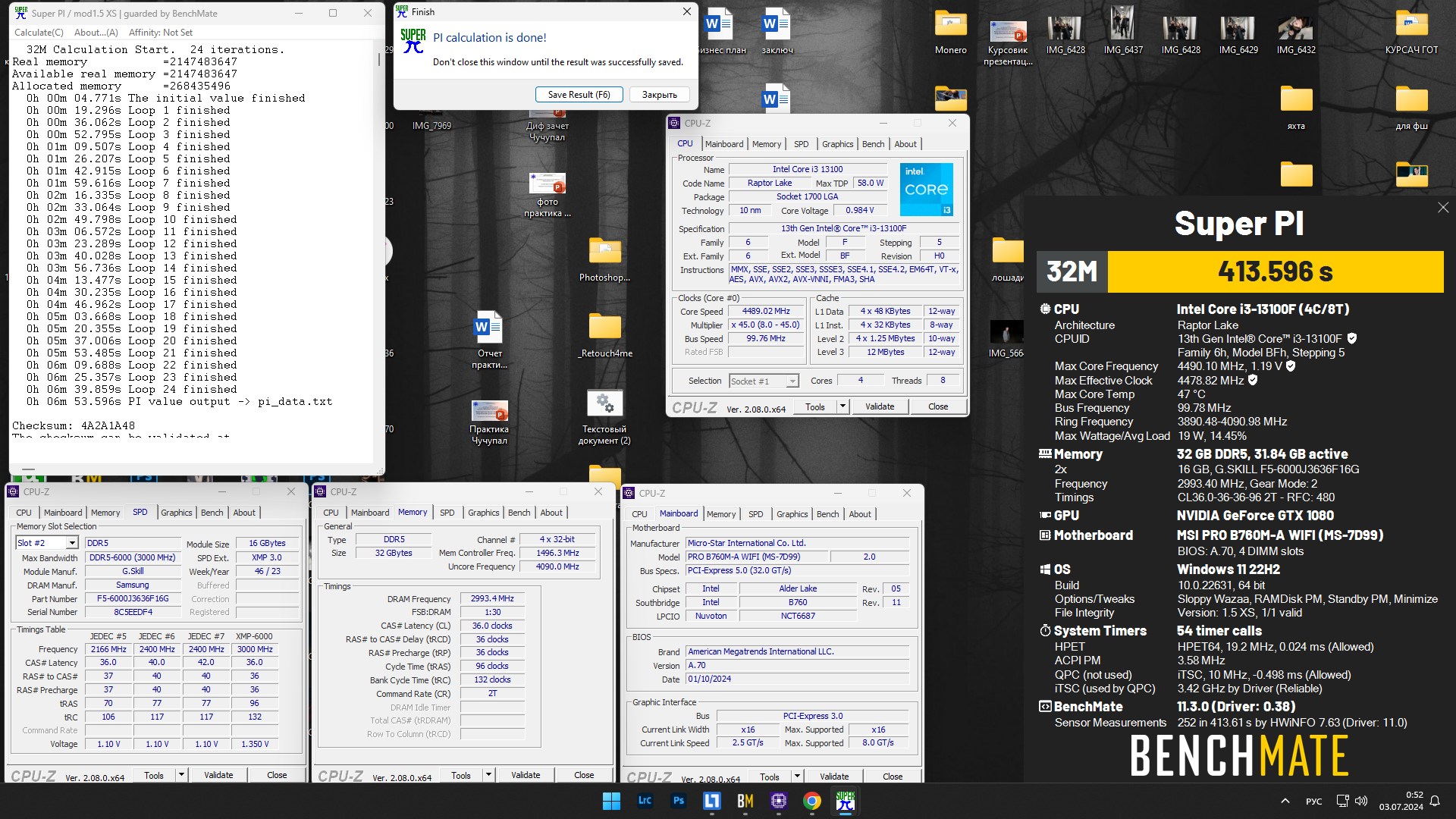Click the Super PI output scrollbar
This screenshot has width=1456, height=819.
379,59
